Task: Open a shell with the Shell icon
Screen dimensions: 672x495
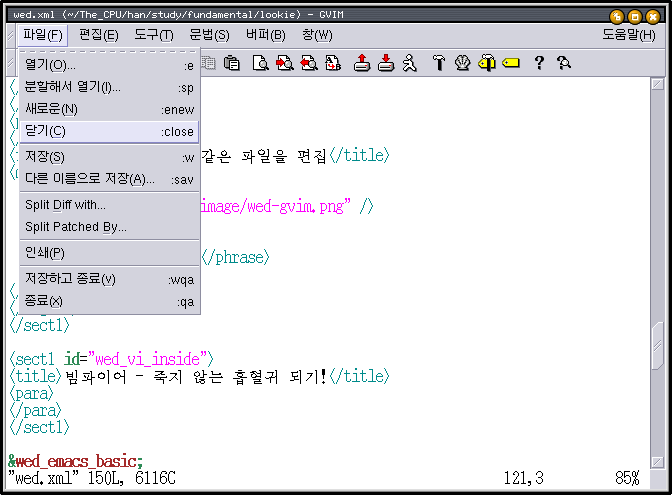Action: [462, 63]
